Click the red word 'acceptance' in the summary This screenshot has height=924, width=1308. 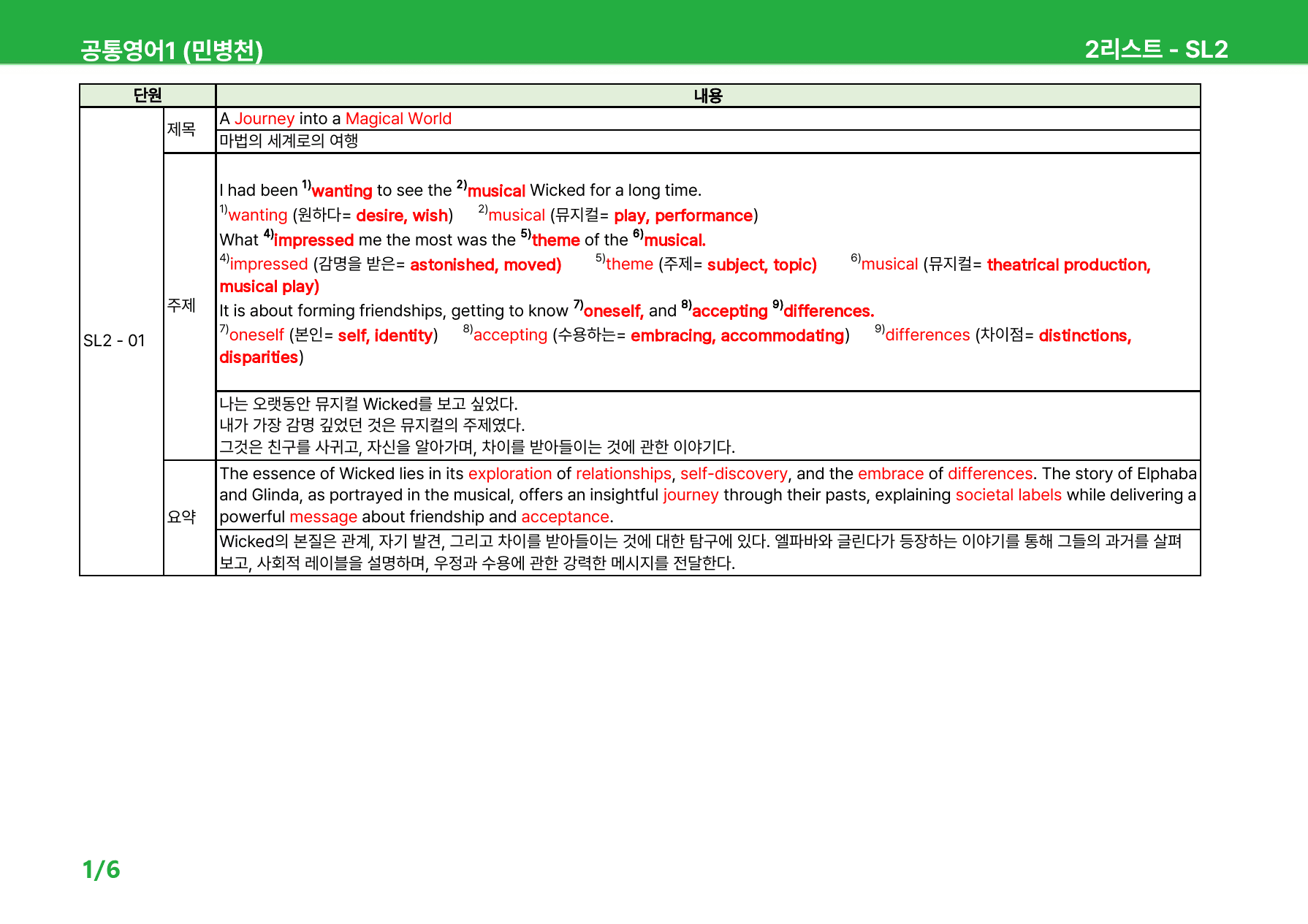[x=565, y=516]
